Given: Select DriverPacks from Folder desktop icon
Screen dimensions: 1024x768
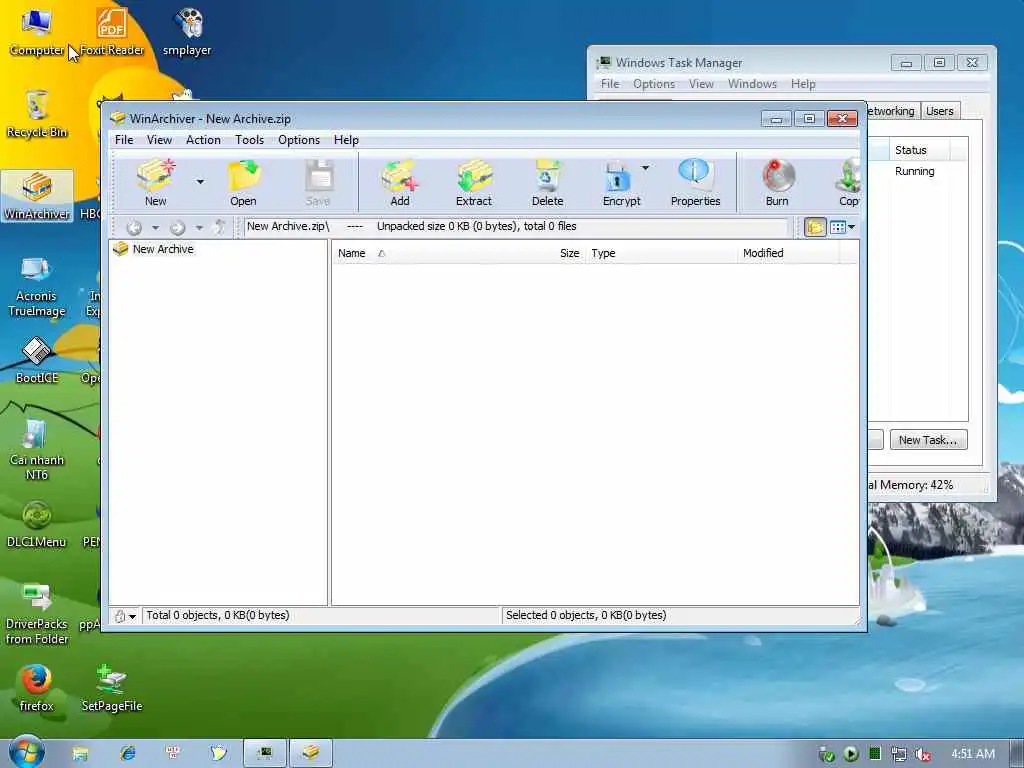Looking at the screenshot, I should coord(37,614).
